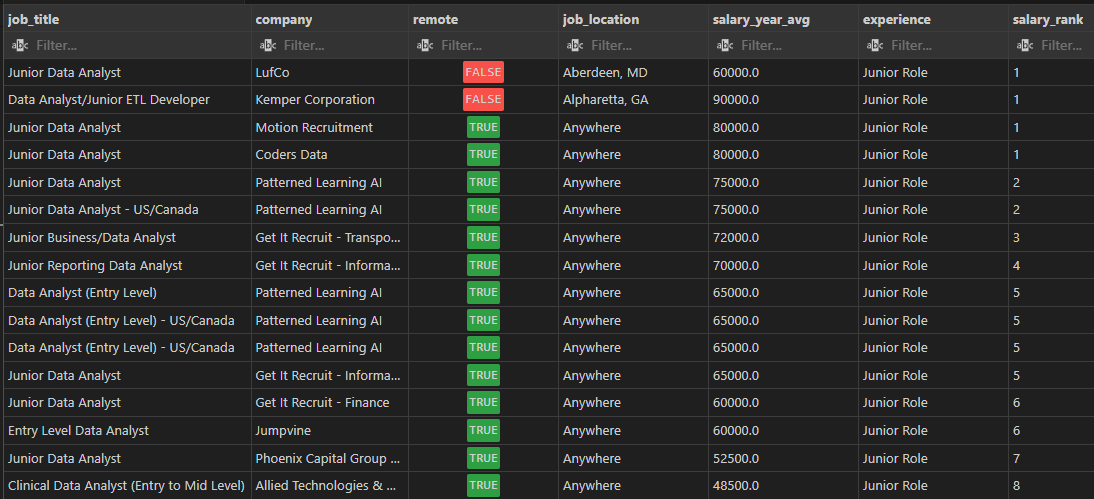Focus the company filter text field
This screenshot has height=499, width=1094.
coord(340,45)
